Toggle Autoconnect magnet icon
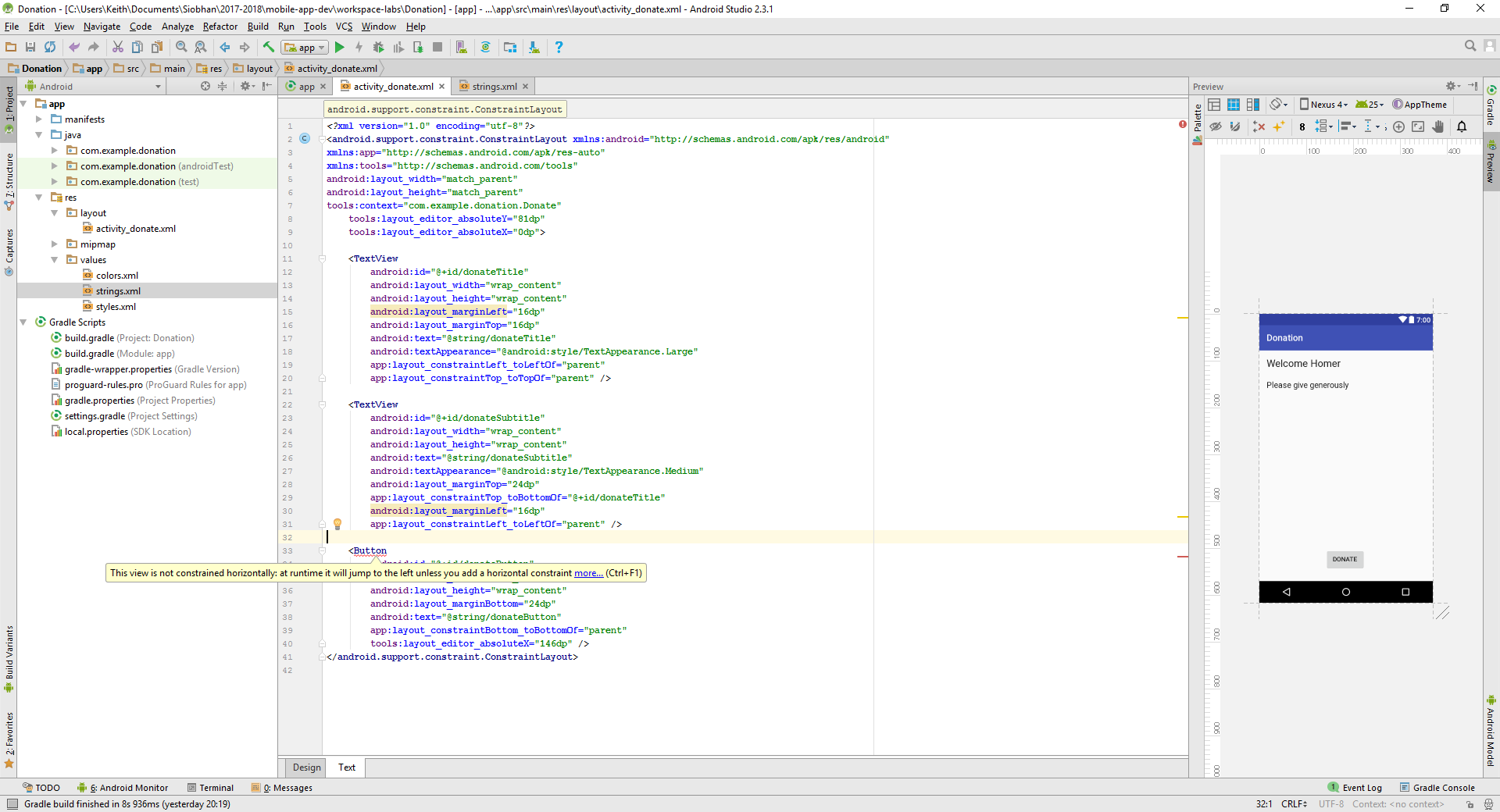 pos(1235,126)
